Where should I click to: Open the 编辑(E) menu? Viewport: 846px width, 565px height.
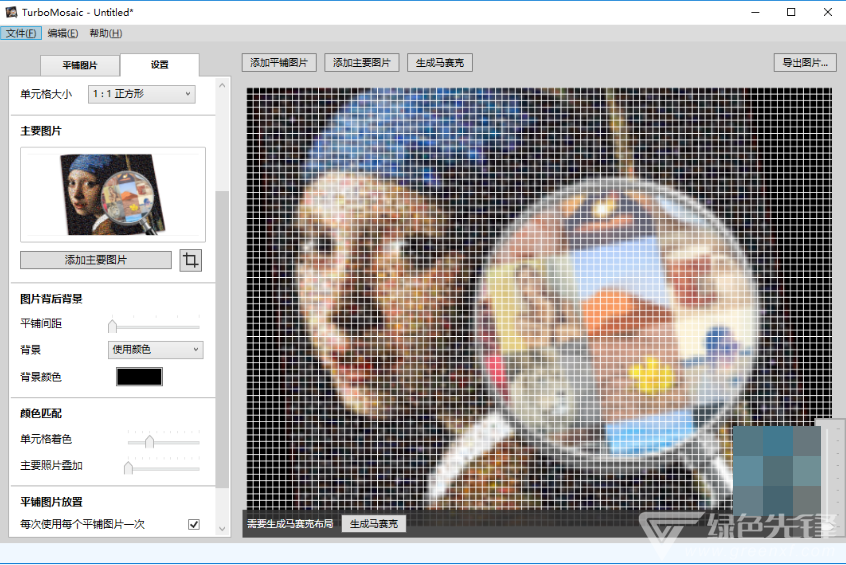click(62, 33)
